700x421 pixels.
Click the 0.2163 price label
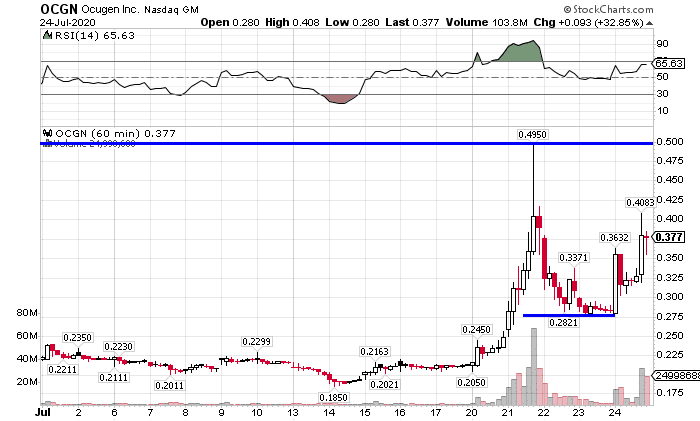tap(374, 352)
